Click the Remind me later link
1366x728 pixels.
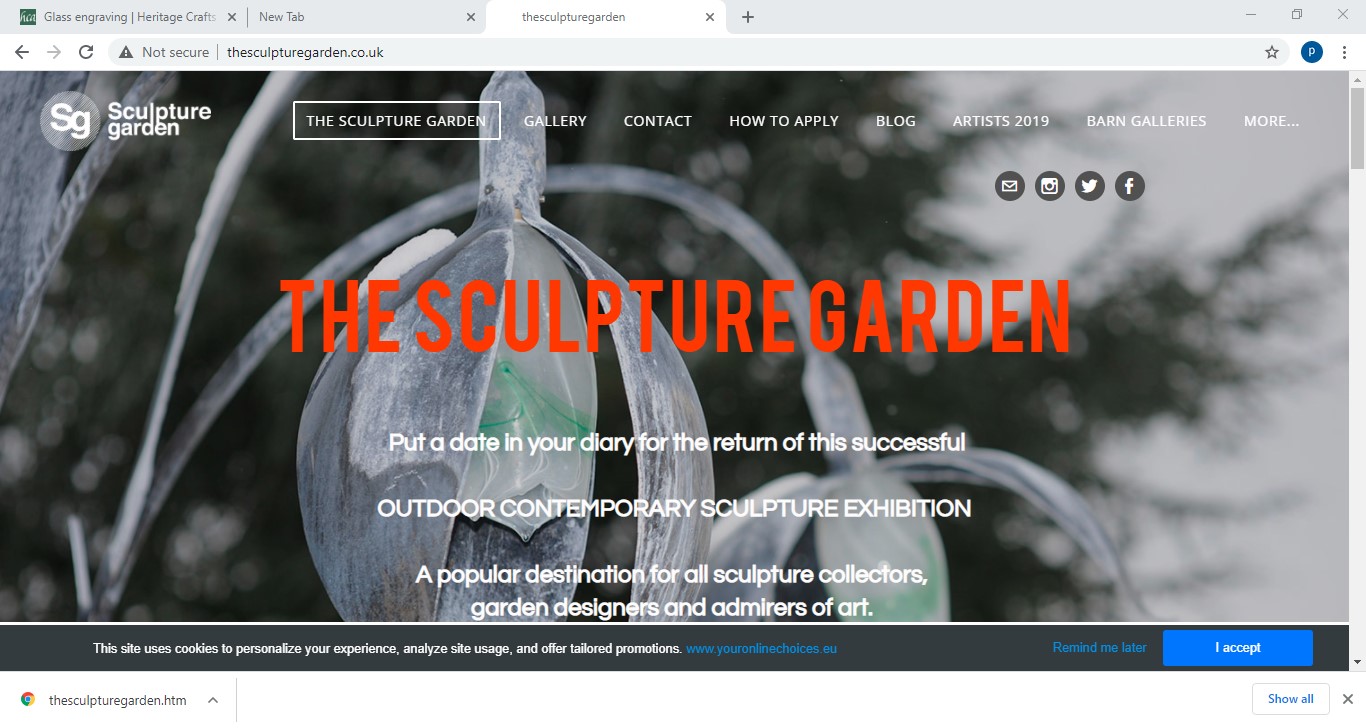coord(1099,648)
